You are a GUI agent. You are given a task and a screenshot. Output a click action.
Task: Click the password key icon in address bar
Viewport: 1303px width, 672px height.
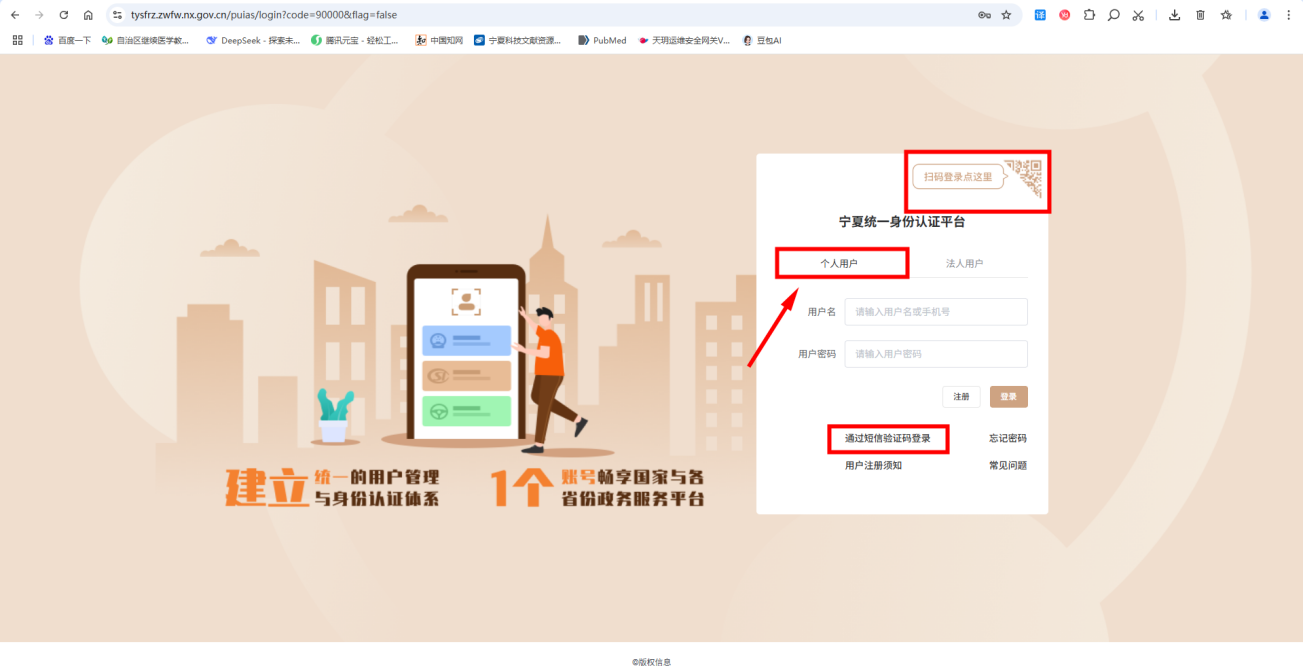click(x=984, y=15)
